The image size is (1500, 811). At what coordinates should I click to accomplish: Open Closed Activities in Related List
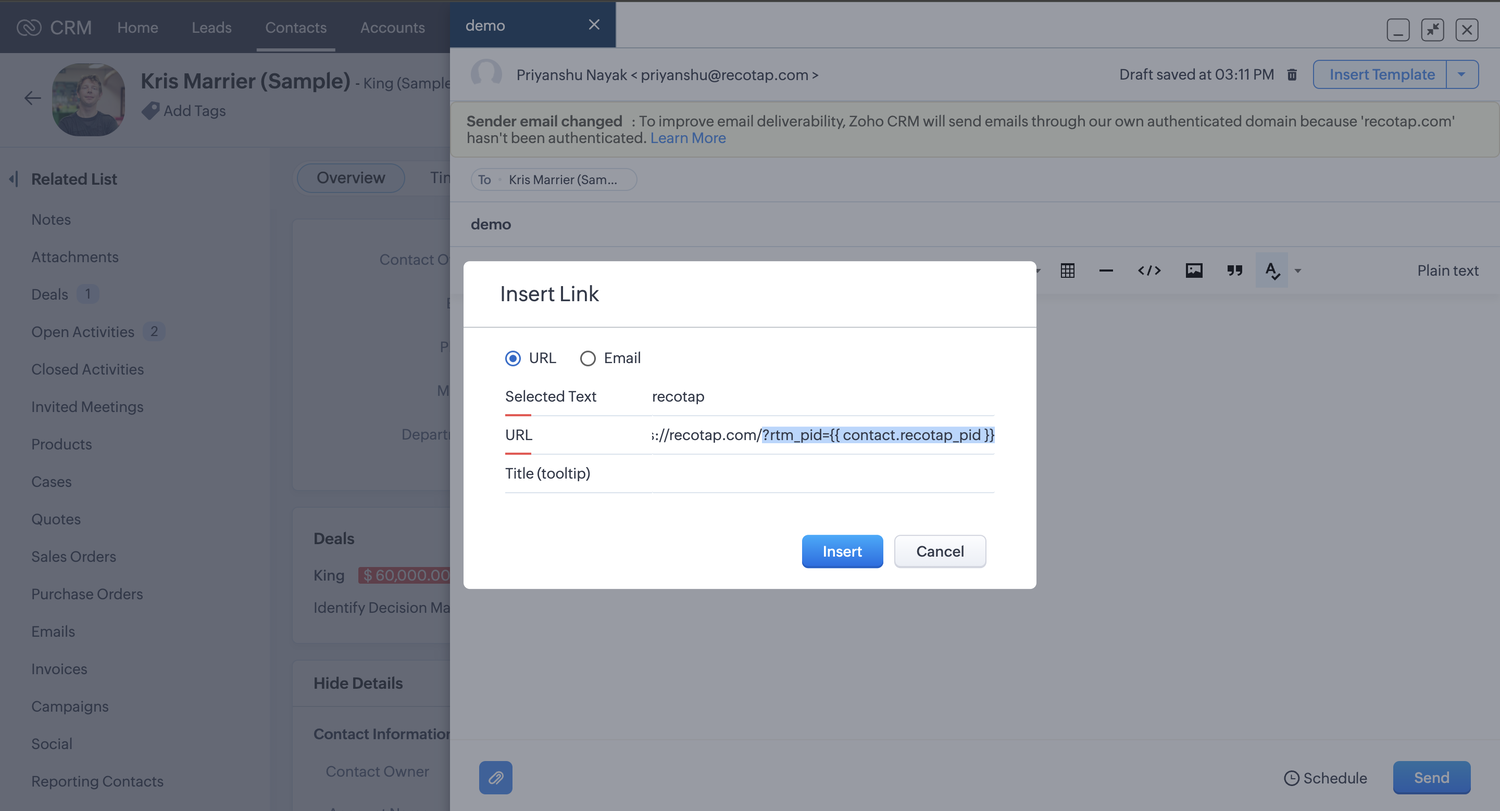click(88, 369)
